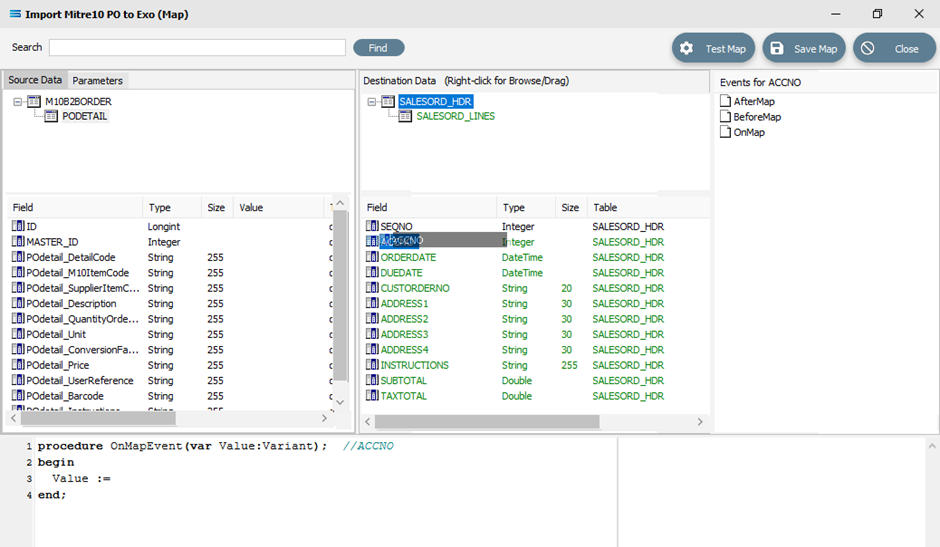Click SALESORD_HDR table icon

[x=388, y=101]
